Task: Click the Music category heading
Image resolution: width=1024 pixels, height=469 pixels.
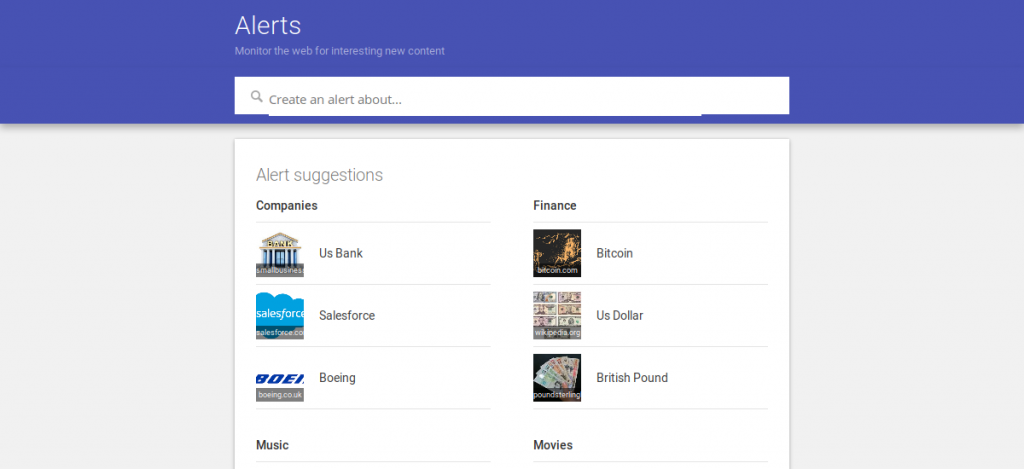Action: [x=272, y=445]
